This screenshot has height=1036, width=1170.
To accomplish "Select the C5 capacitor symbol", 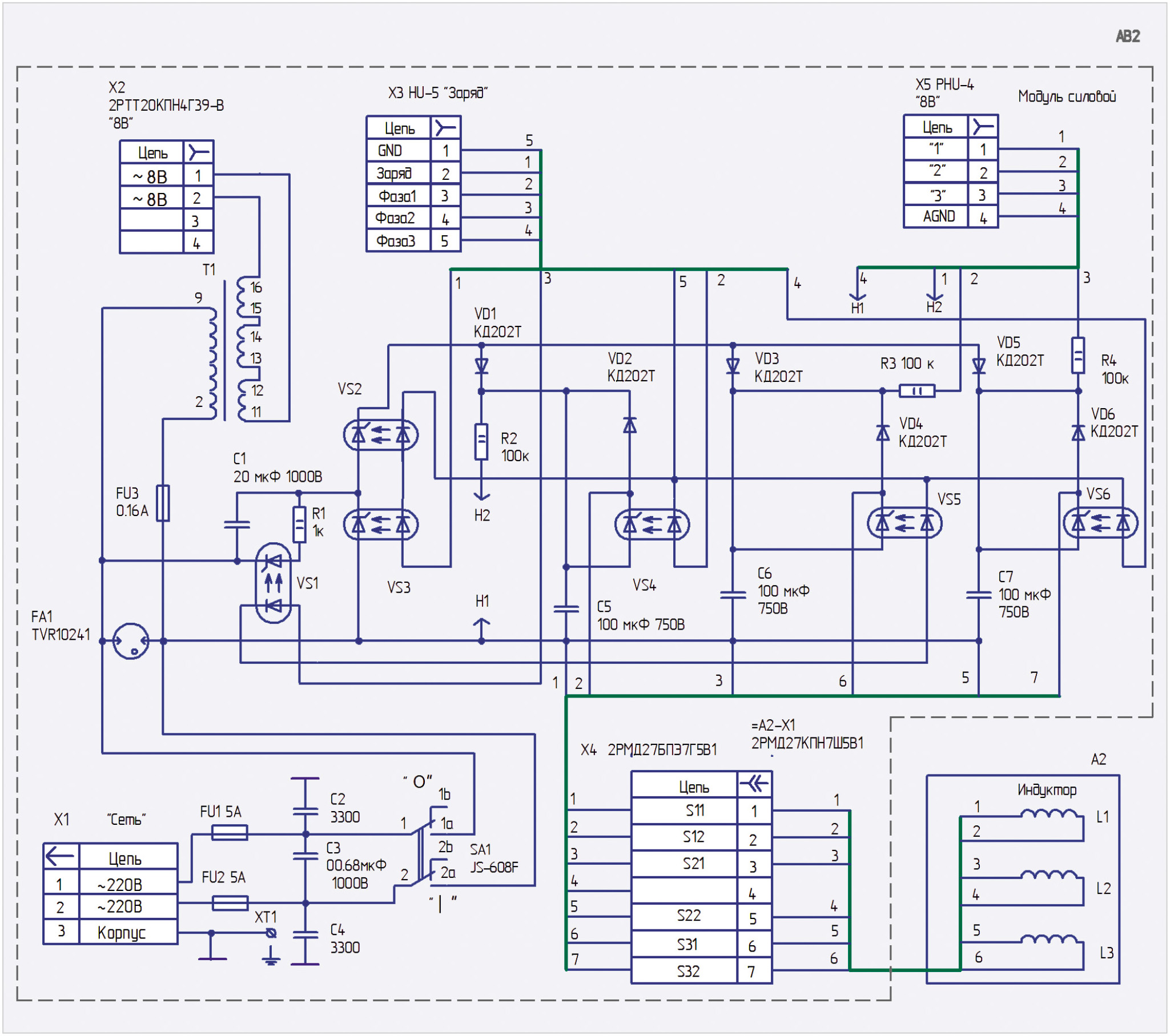I will (x=566, y=608).
